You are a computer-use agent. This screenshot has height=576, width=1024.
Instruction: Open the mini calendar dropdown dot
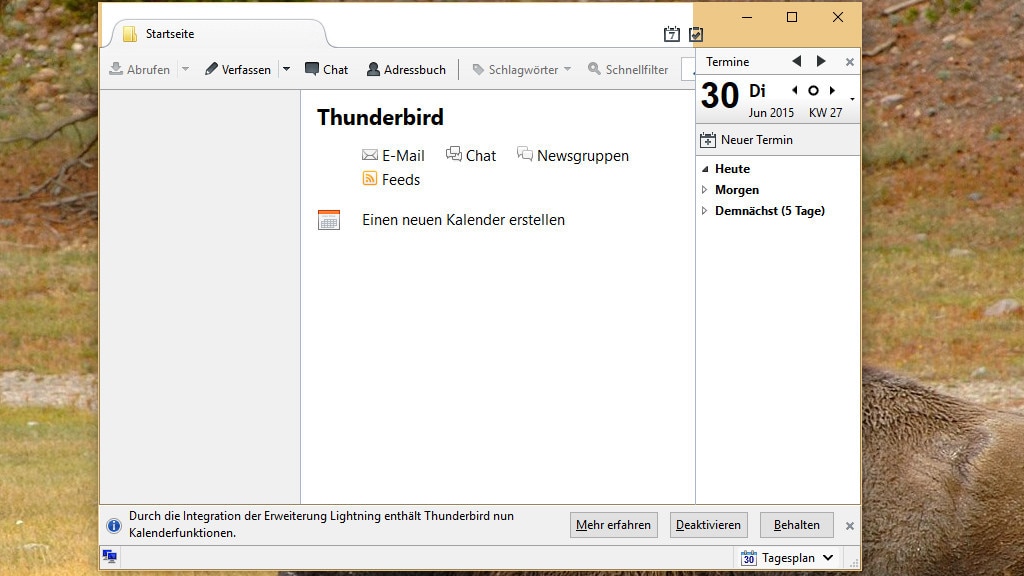(852, 99)
